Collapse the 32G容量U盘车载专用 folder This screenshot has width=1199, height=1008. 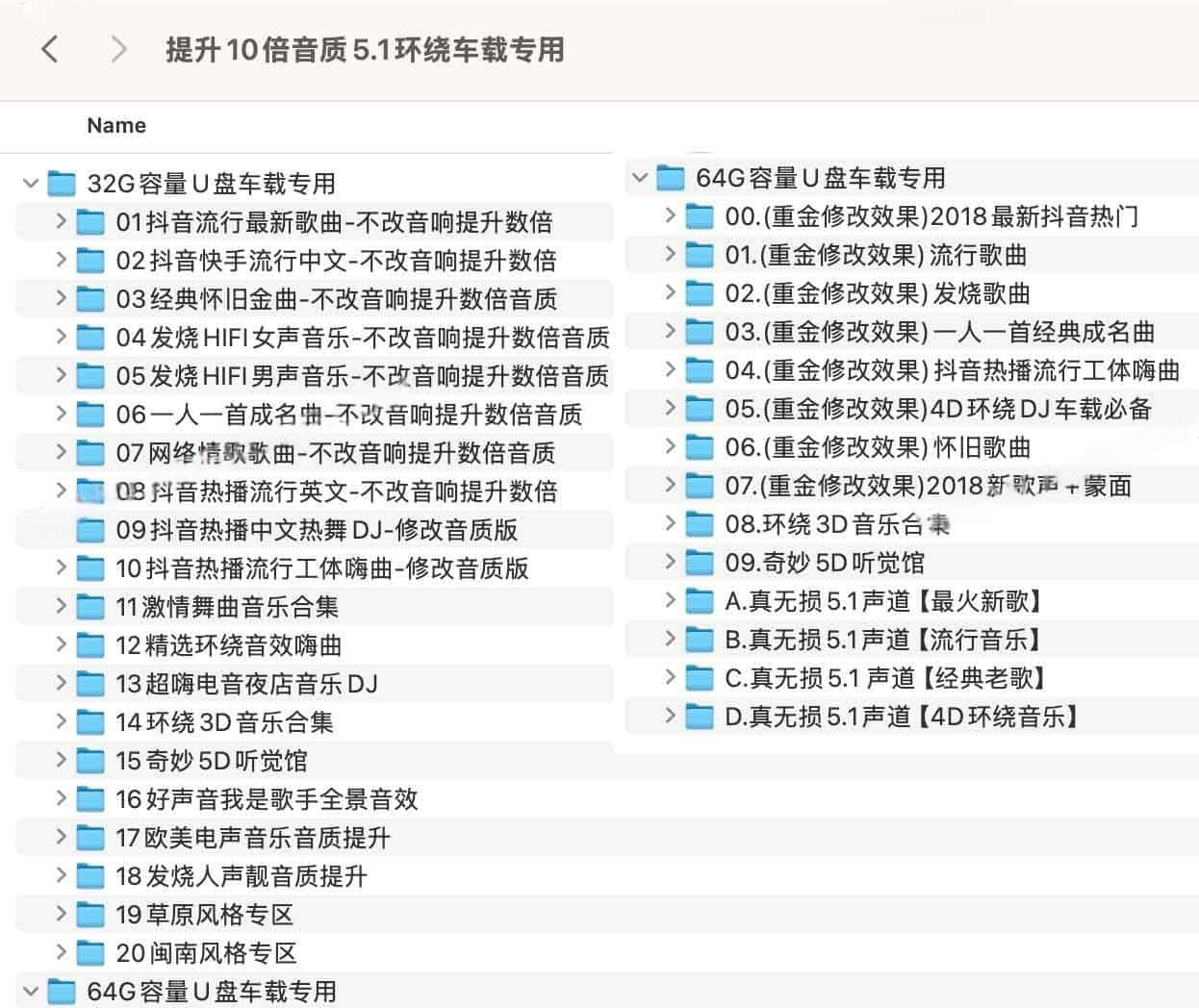(x=31, y=183)
